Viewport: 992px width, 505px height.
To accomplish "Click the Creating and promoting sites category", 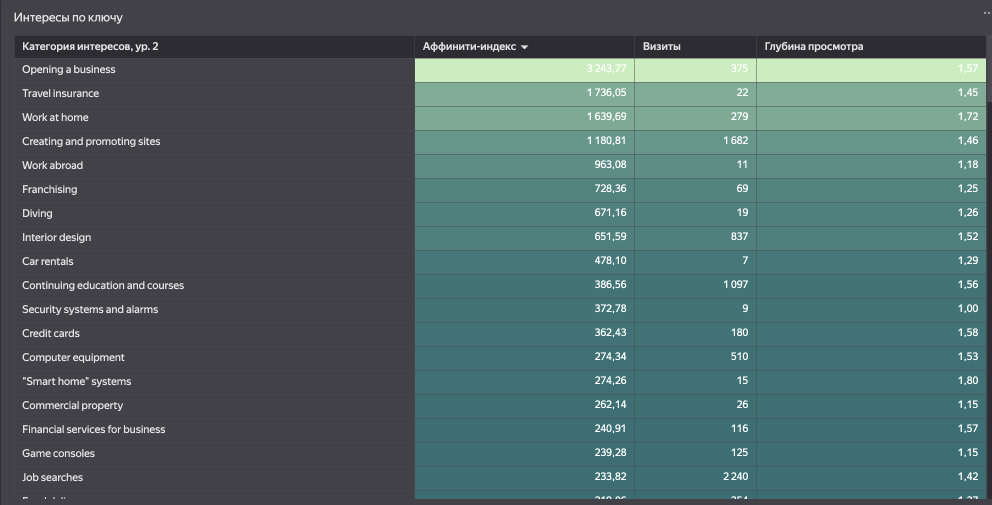I will [x=91, y=142].
